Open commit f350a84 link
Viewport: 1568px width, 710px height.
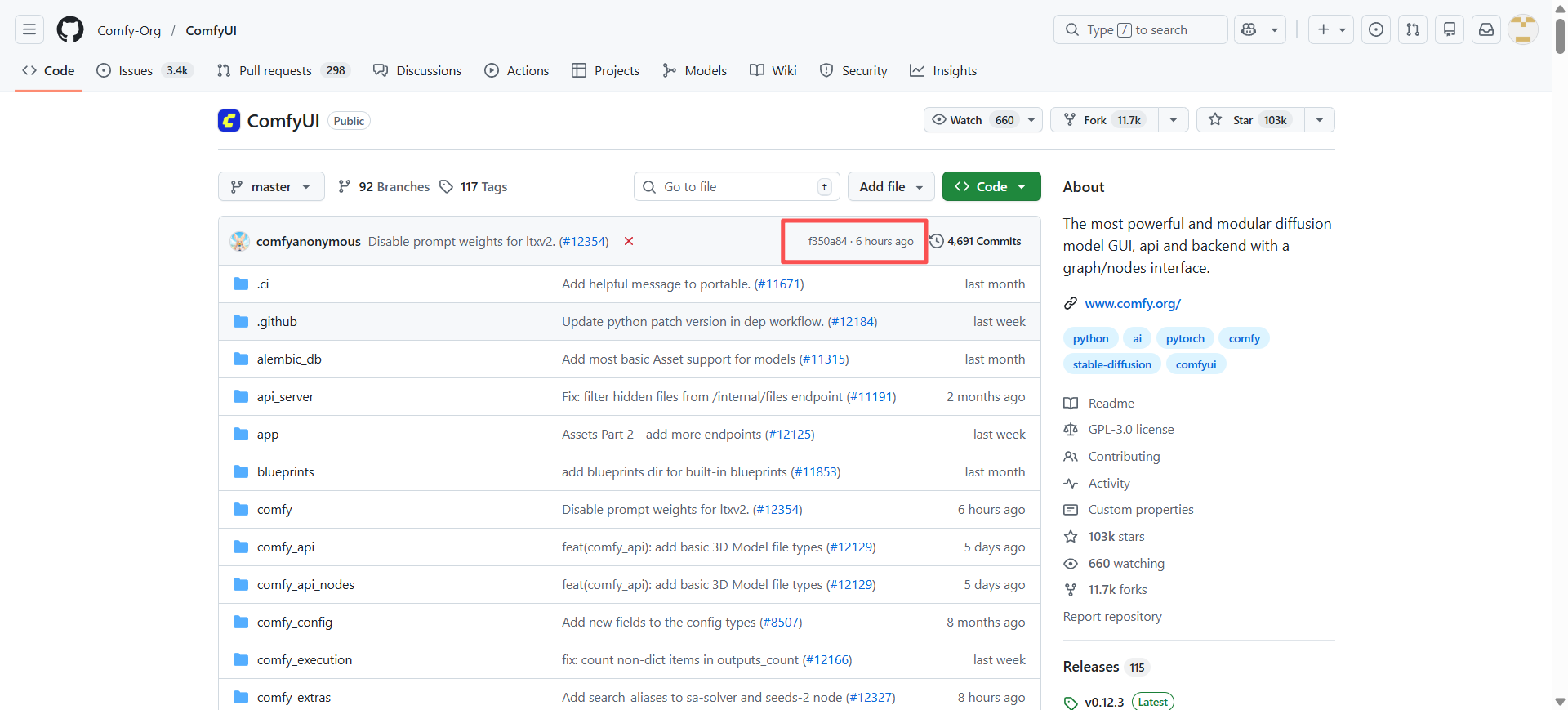(827, 241)
